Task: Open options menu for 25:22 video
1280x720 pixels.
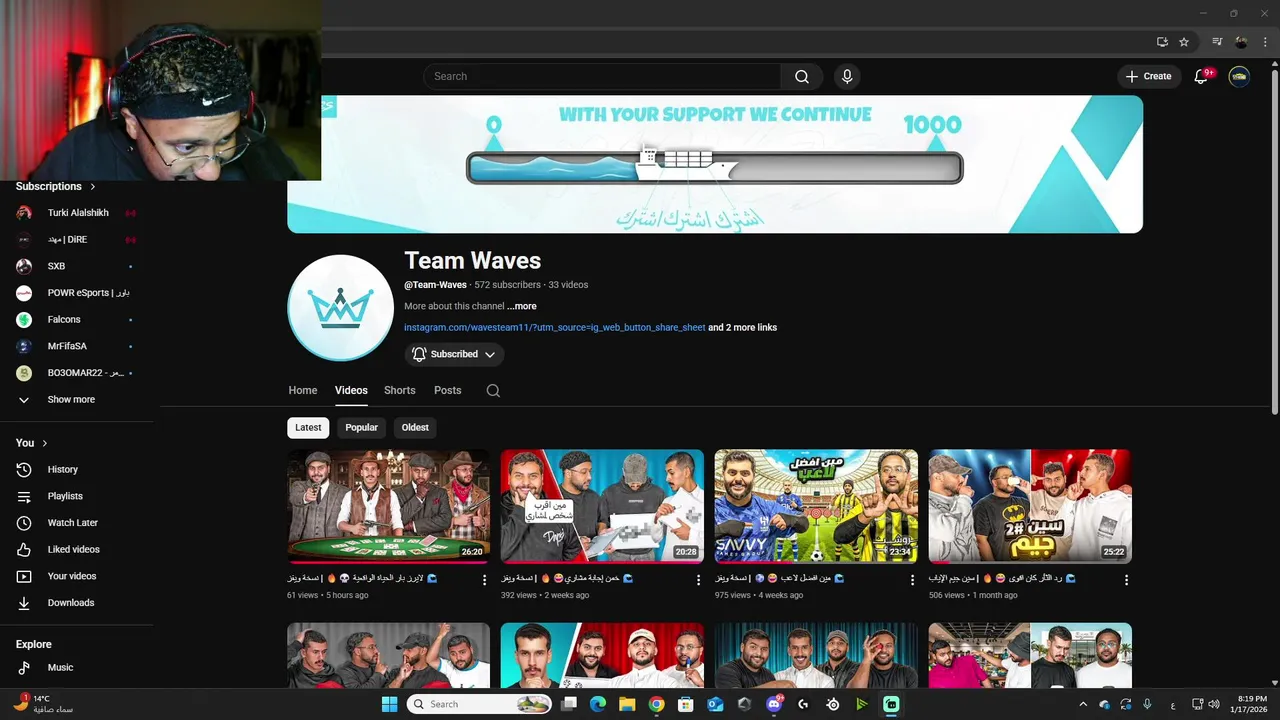Action: point(1126,580)
